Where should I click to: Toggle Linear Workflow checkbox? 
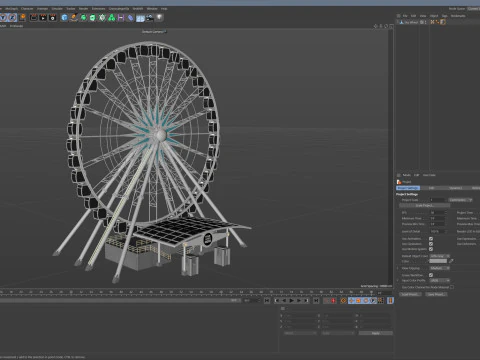[431, 275]
